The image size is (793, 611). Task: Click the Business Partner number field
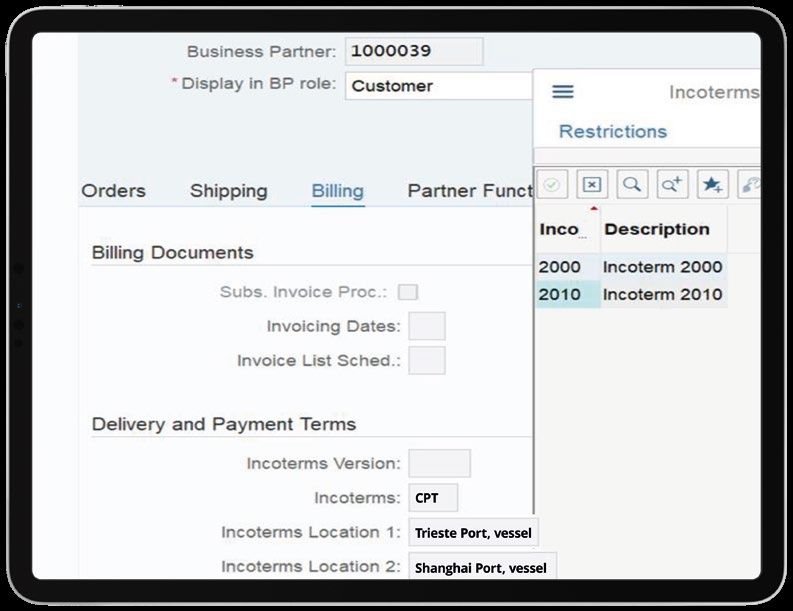[414, 51]
